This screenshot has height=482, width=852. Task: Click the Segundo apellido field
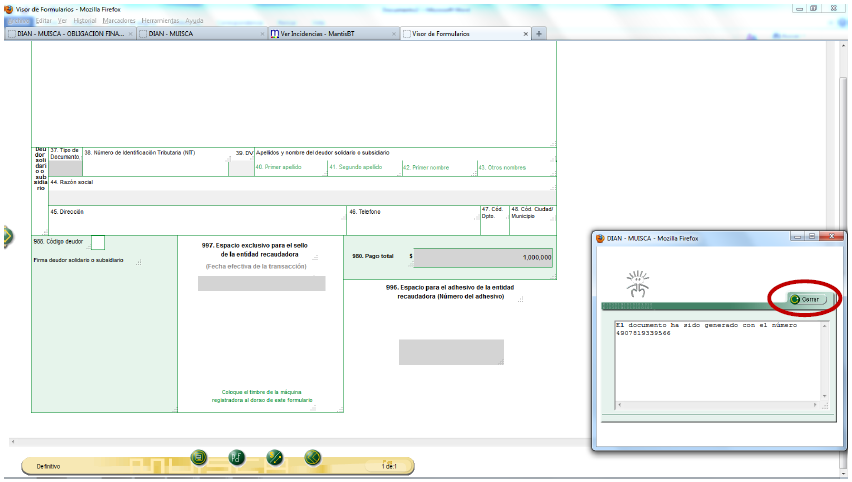click(365, 168)
